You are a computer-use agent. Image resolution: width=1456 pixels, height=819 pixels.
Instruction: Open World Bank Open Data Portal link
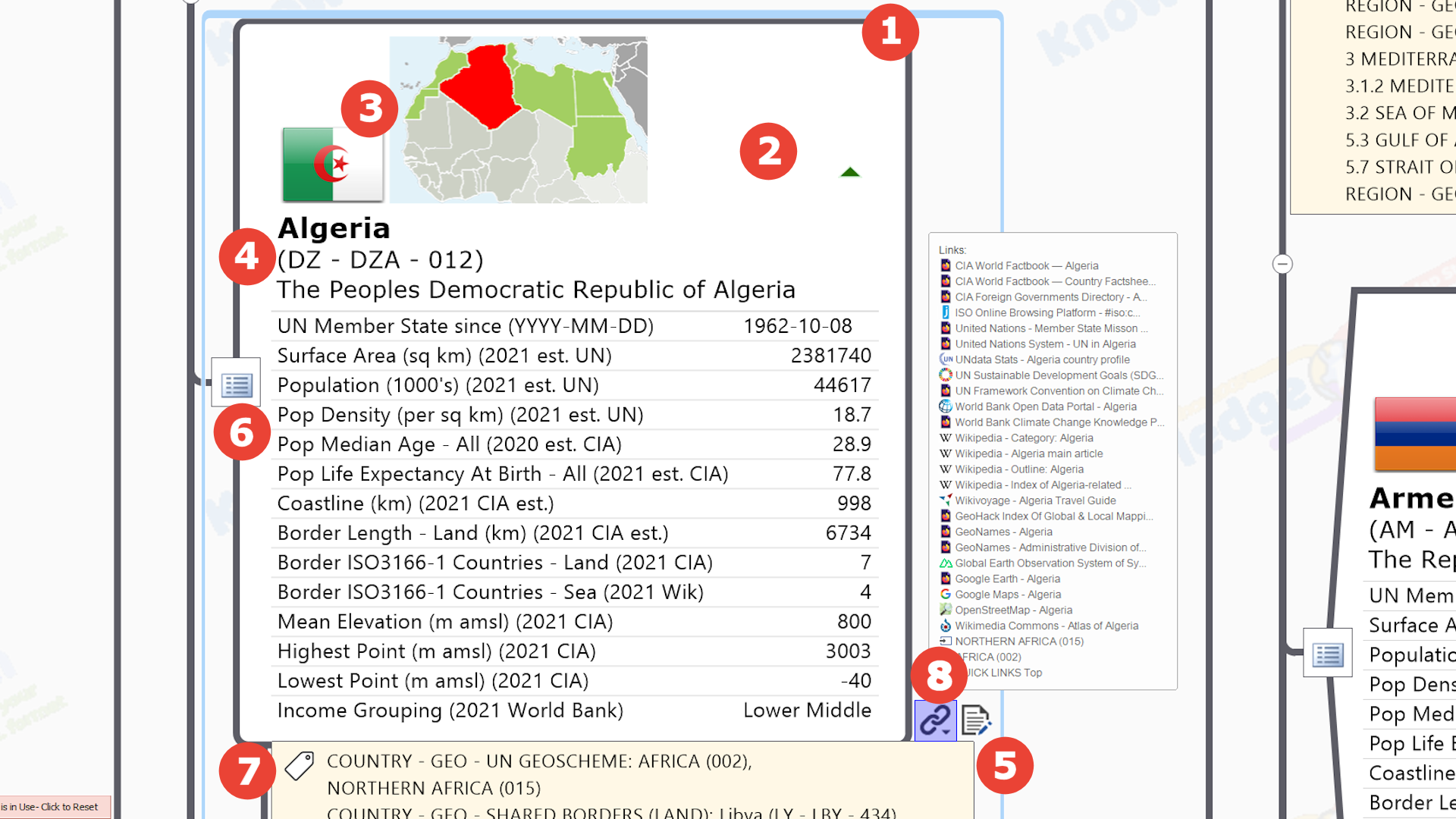[1045, 407]
